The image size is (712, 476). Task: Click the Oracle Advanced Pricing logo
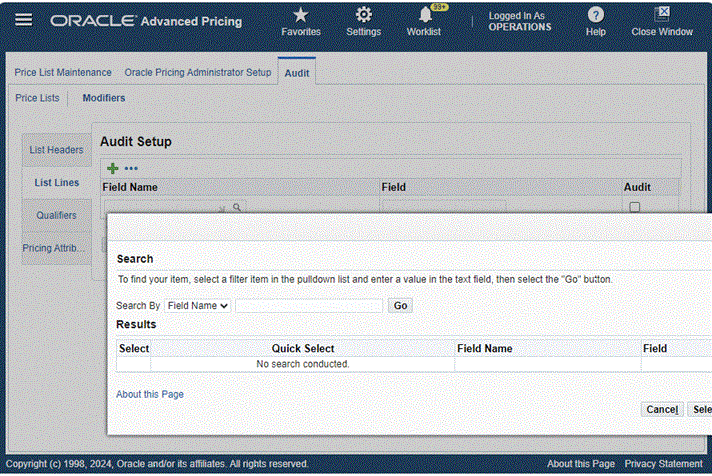pyautogui.click(x=146, y=21)
